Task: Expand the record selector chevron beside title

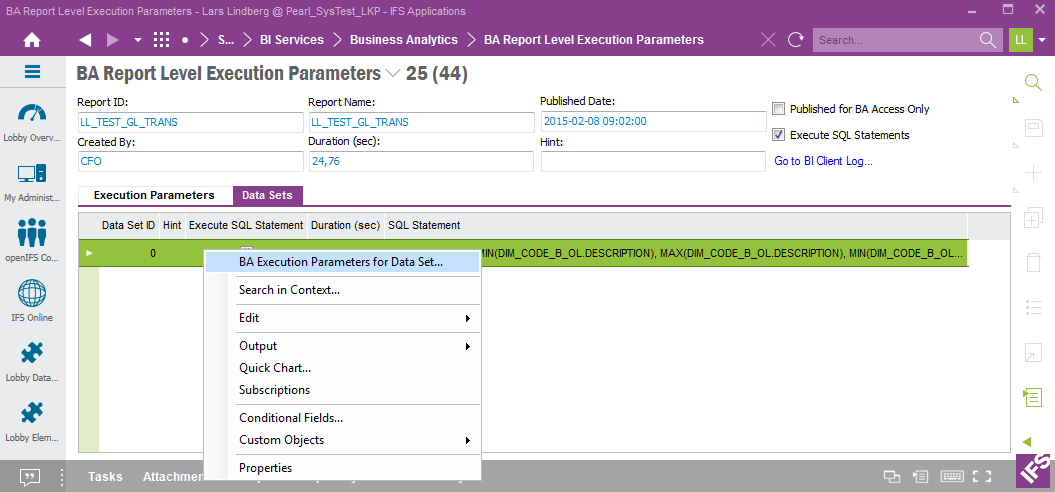Action: pyautogui.click(x=393, y=73)
